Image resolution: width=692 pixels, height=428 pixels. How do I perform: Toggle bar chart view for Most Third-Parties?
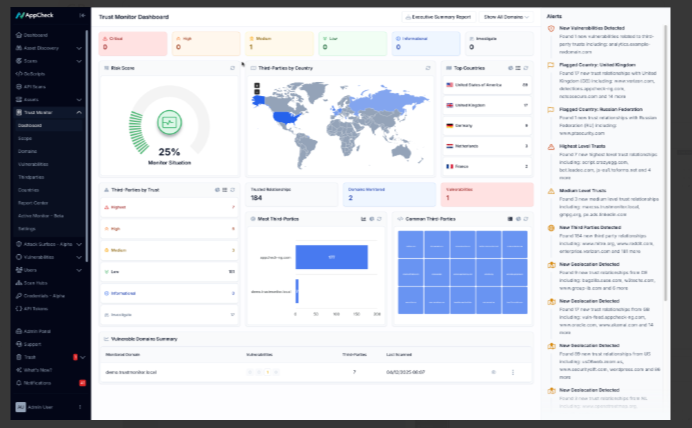click(363, 218)
